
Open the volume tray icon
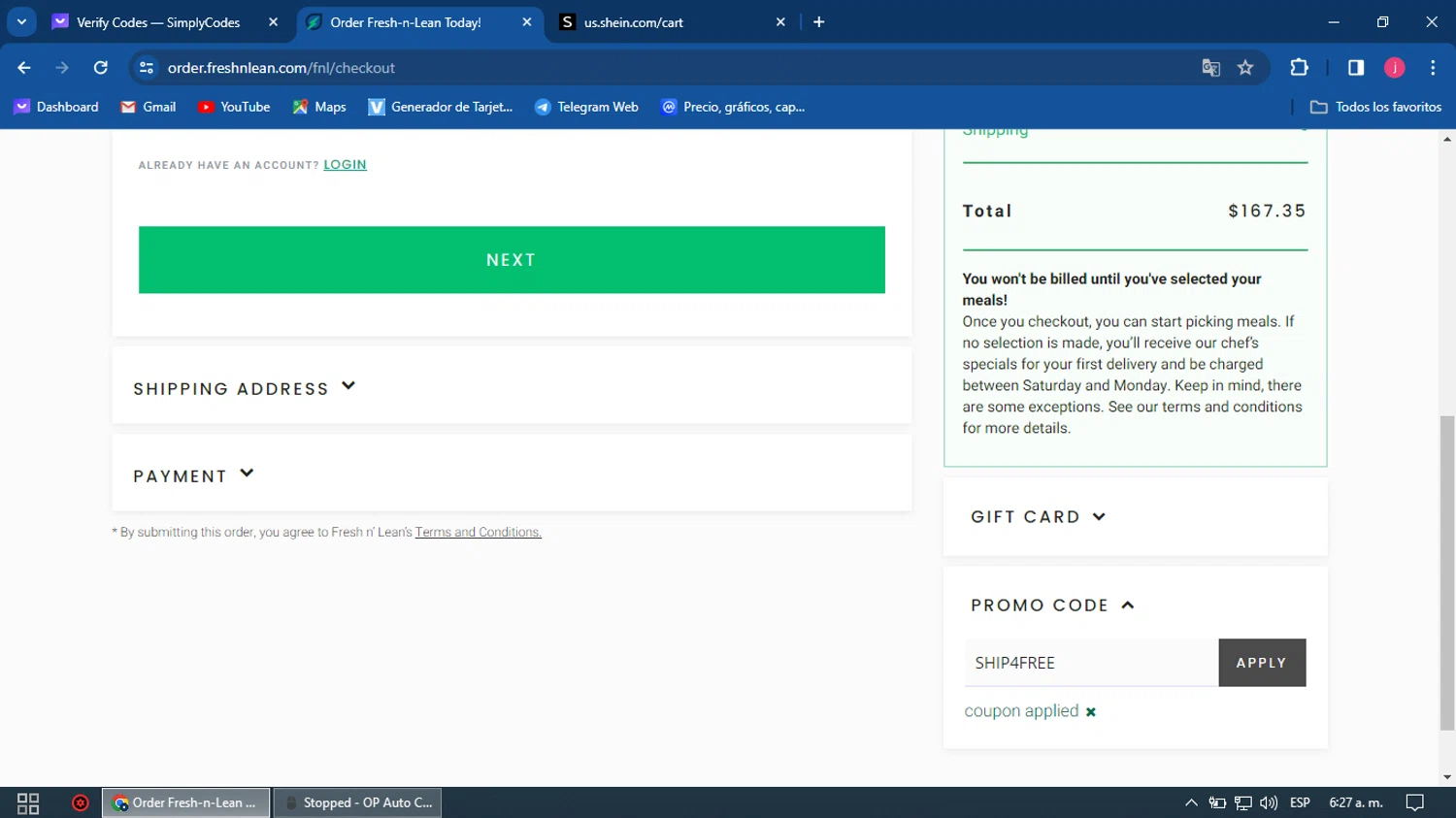click(1269, 803)
